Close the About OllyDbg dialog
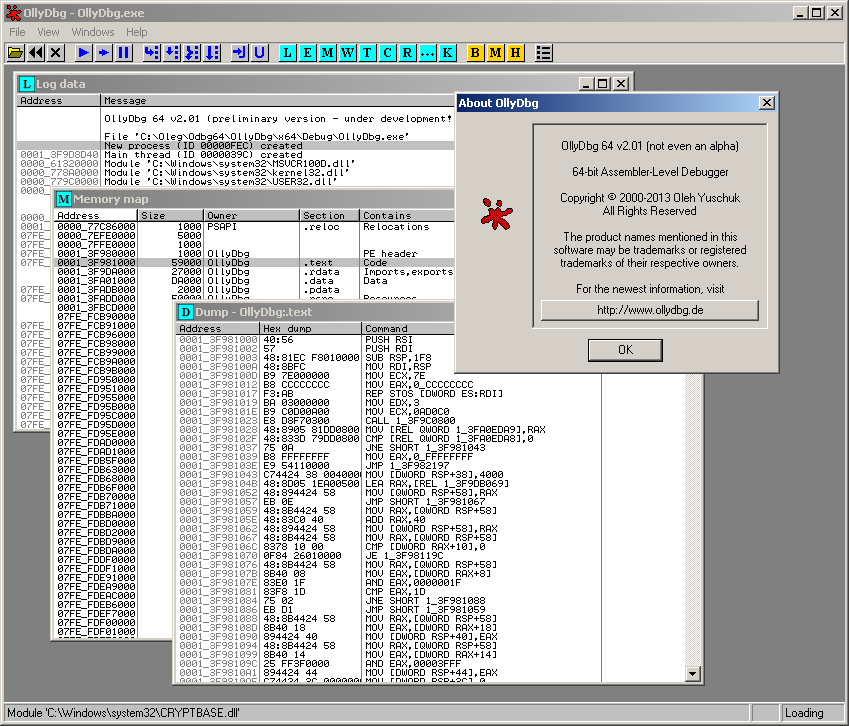The height and width of the screenshot is (726, 849). tap(767, 102)
